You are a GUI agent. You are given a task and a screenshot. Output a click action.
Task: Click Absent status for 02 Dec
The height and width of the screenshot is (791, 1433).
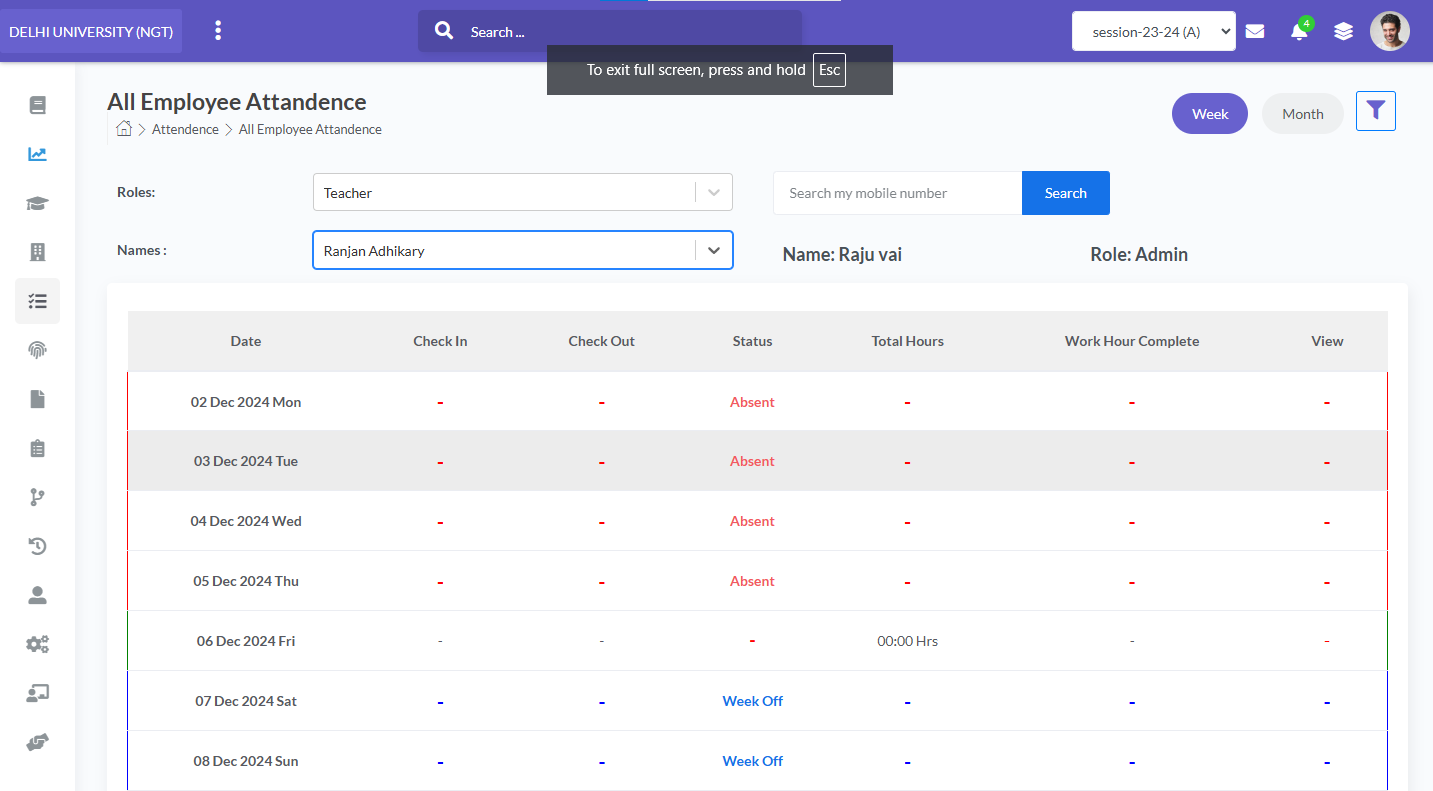point(752,402)
